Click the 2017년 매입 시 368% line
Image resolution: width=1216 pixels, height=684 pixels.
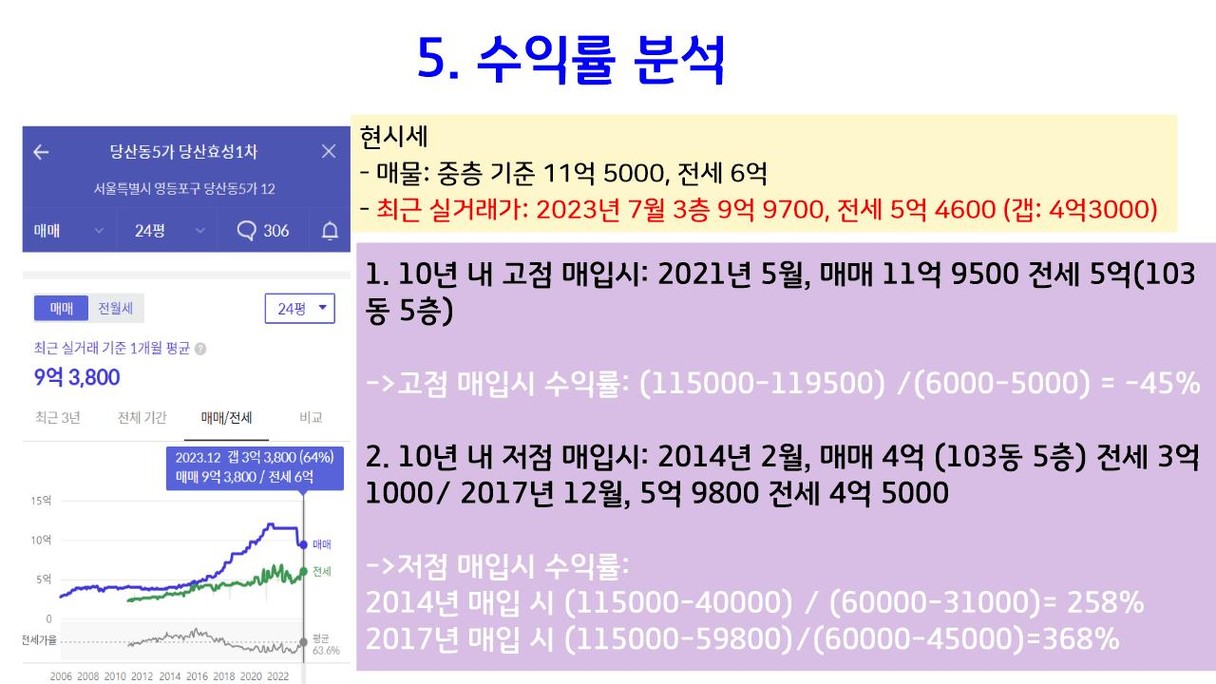[742, 638]
